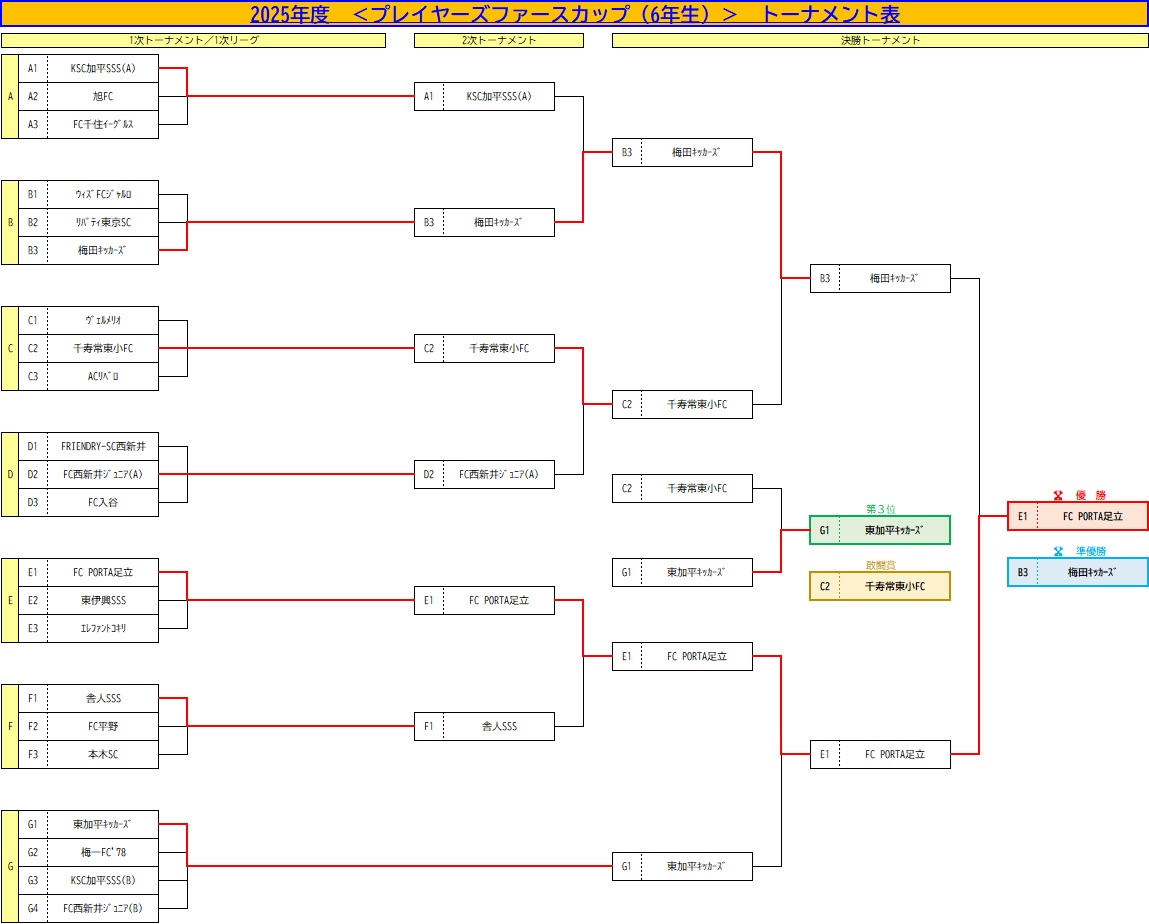
Task: Open the 2025年度 tournament title link
Action: pyautogui.click(x=574, y=14)
